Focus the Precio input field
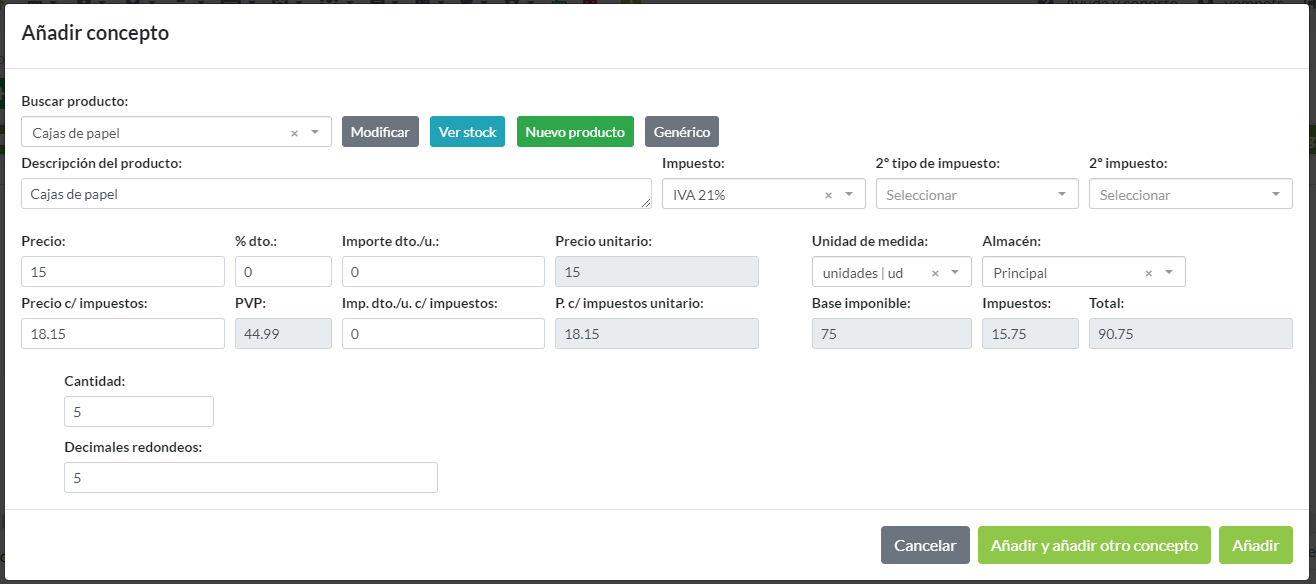Screen dimensions: 1316x584 click(x=122, y=272)
